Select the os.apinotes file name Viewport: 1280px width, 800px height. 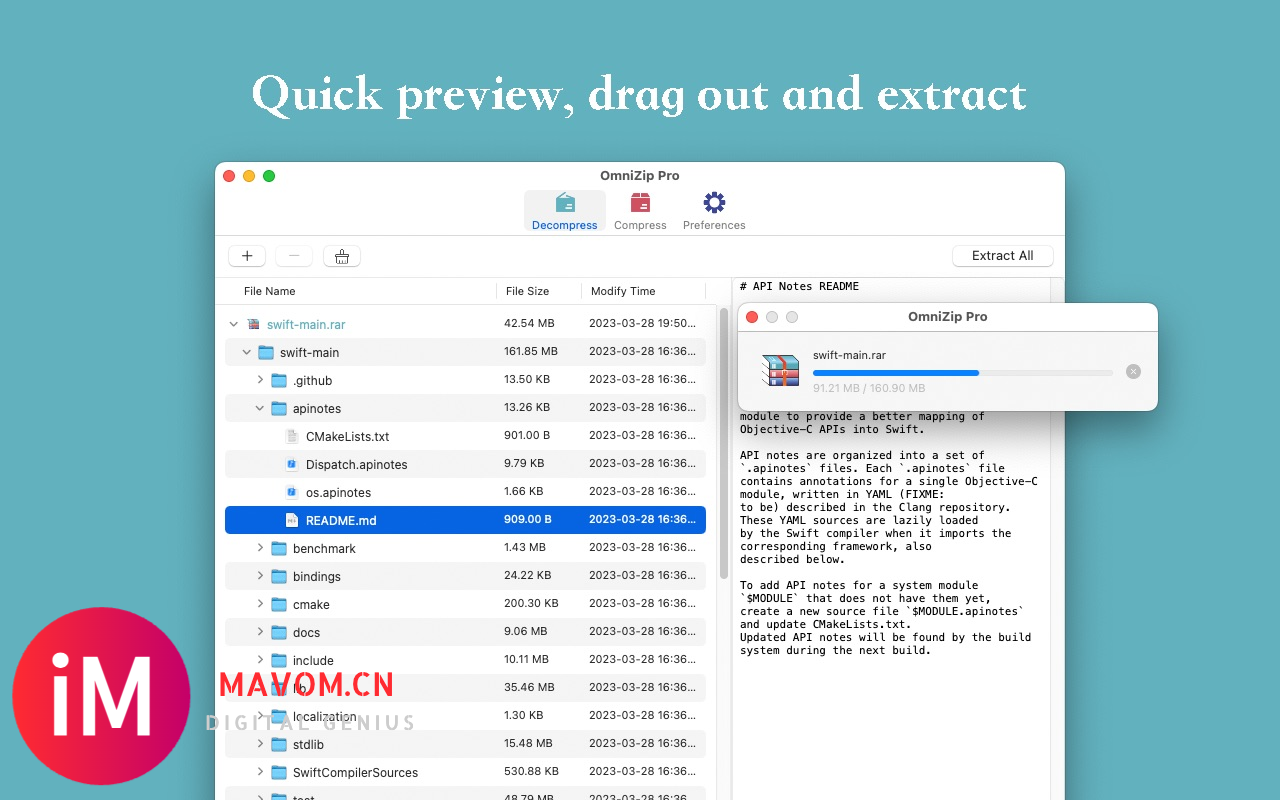[x=338, y=493]
